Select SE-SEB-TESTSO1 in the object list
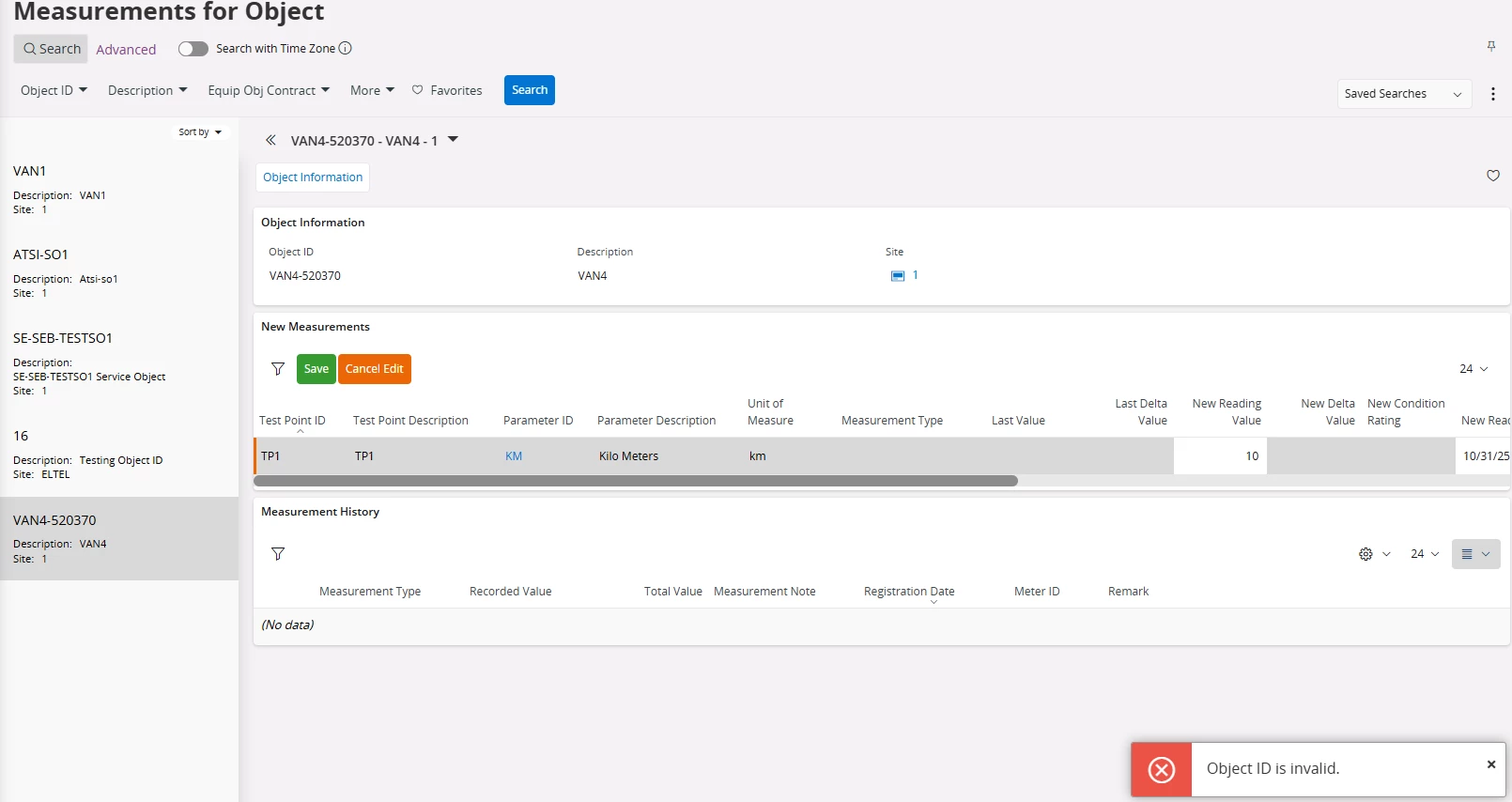The image size is (1512, 802). (x=119, y=363)
